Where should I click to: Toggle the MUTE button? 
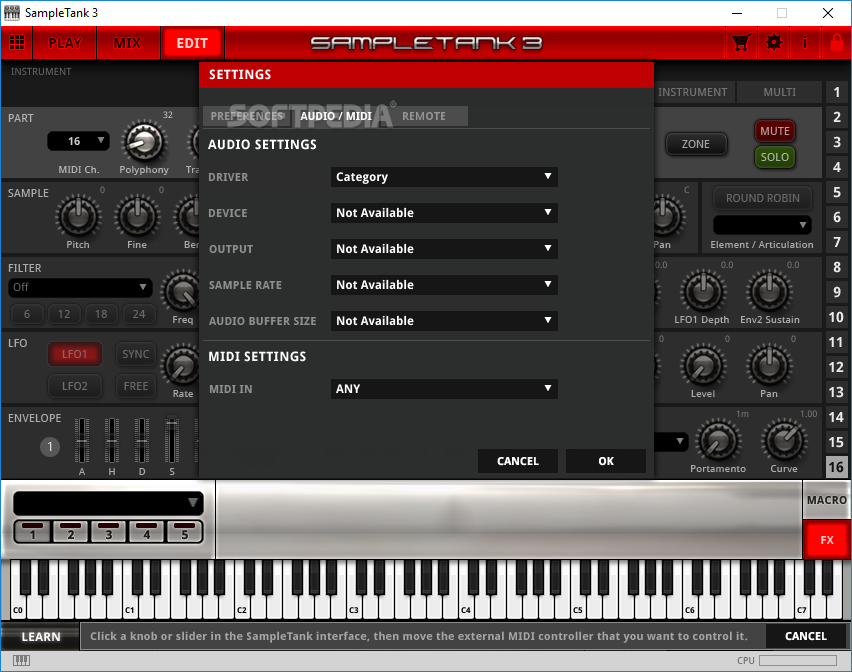(x=774, y=131)
